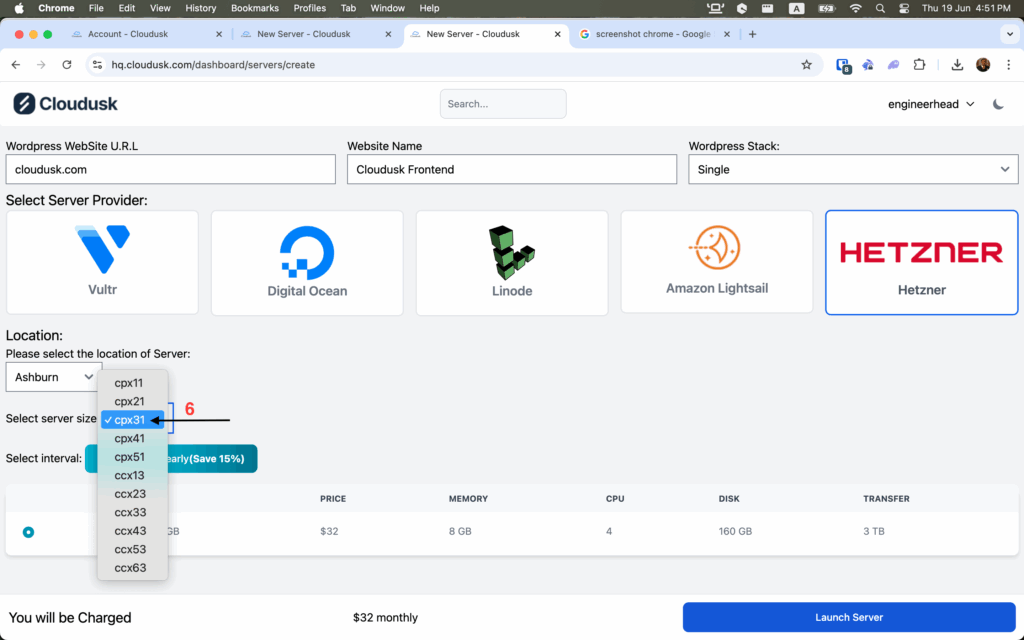
Task: Select Amazon Lightsail provider card
Action: (717, 262)
